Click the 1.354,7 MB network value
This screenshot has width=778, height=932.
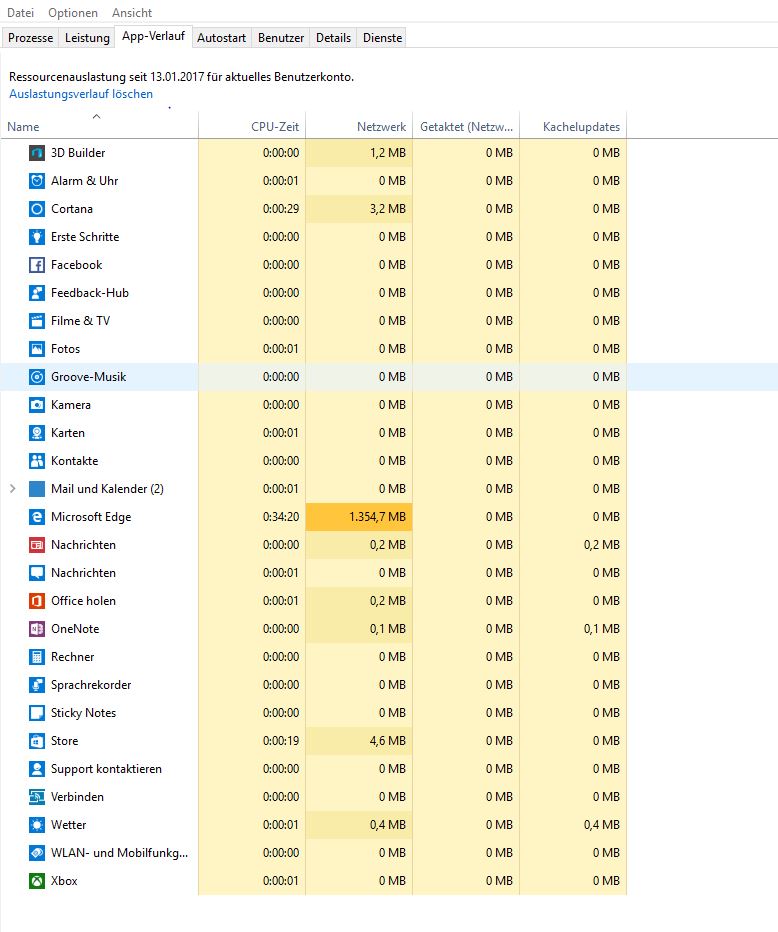pyautogui.click(x=377, y=517)
